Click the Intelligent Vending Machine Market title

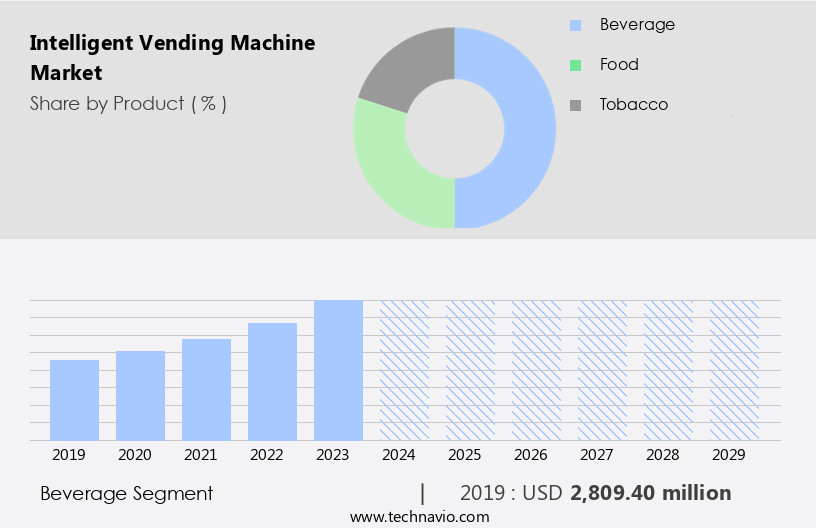click(172, 58)
